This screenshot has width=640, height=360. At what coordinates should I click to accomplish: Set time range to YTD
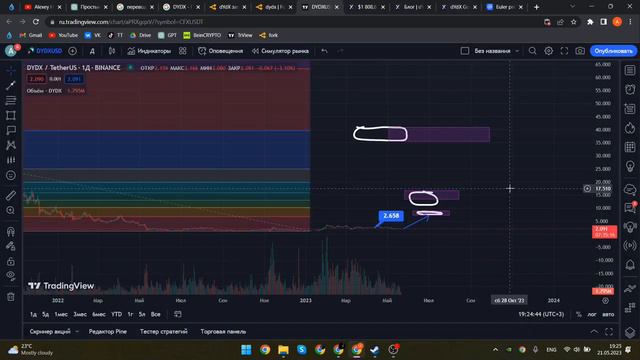(x=117, y=314)
